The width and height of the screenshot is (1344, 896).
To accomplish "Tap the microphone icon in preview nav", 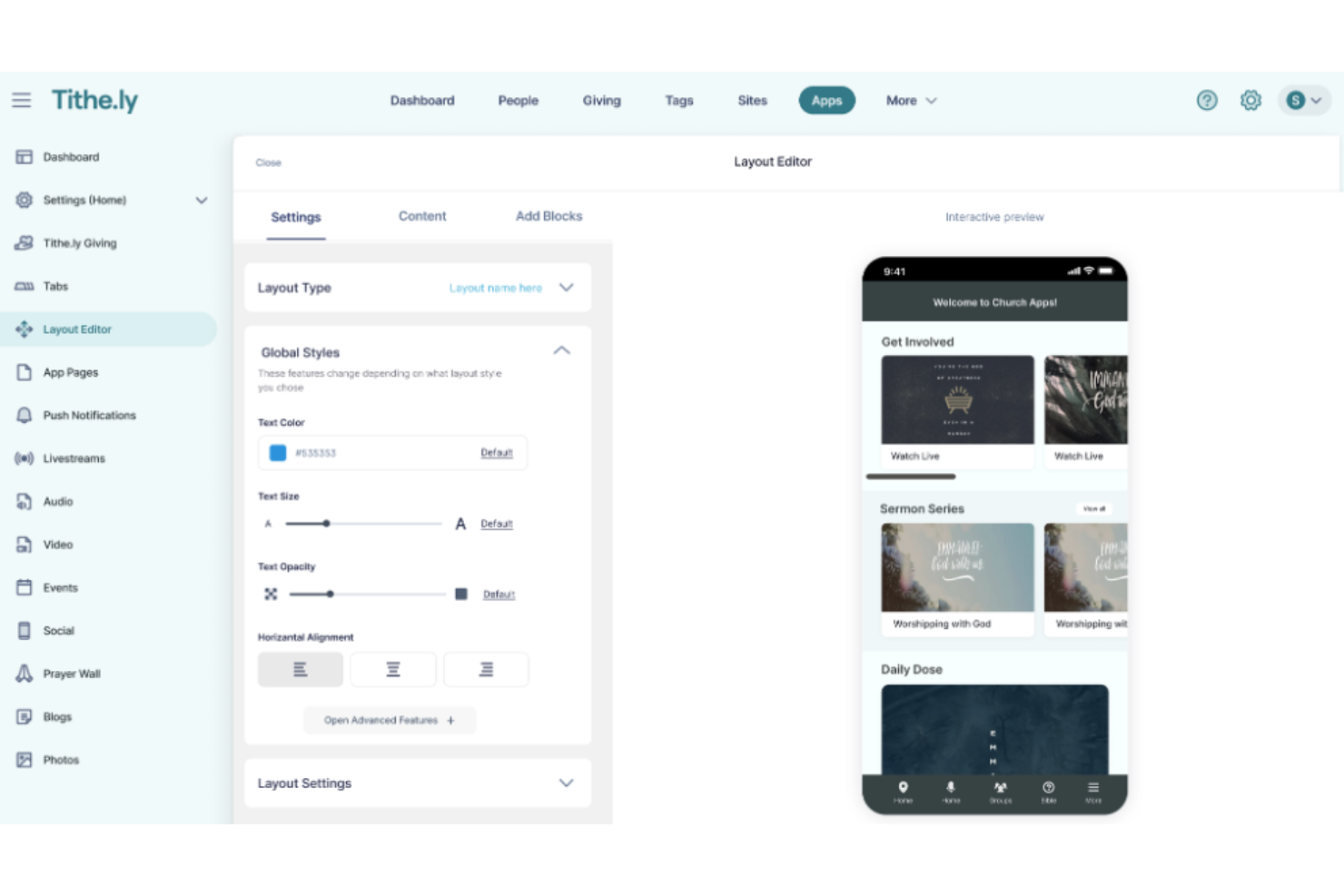I will [951, 787].
